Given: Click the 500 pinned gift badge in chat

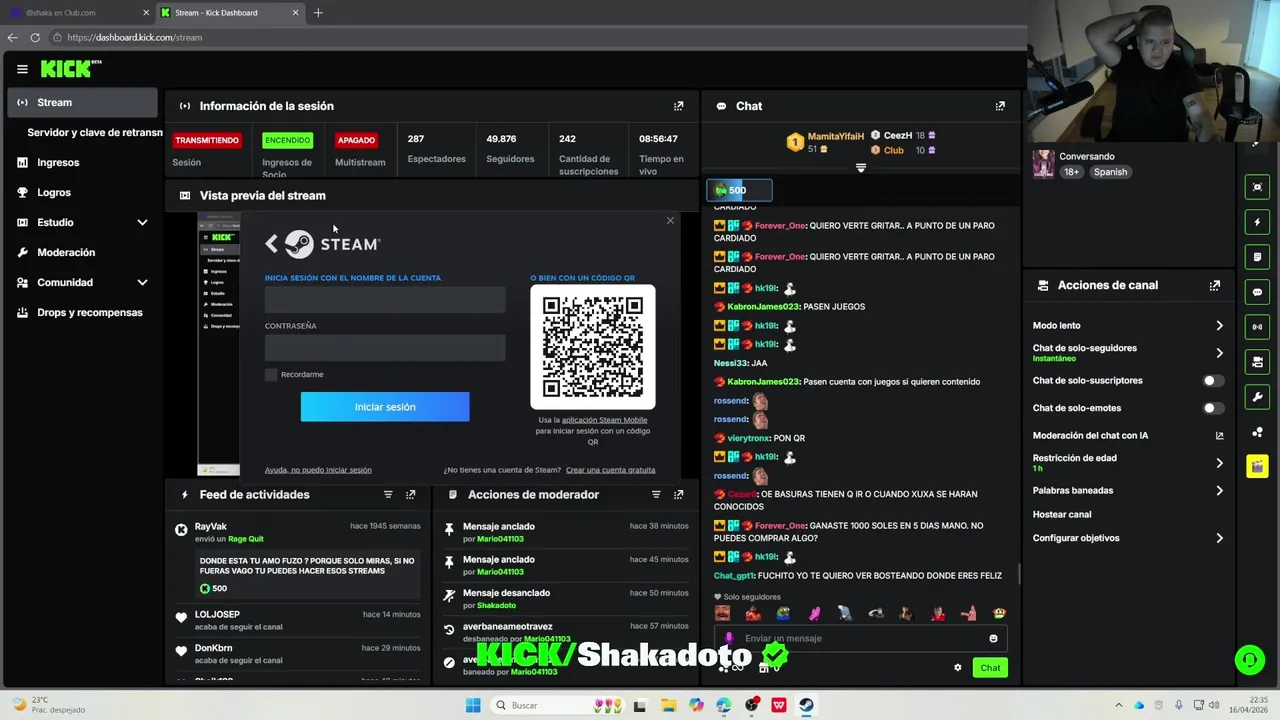Looking at the screenshot, I should pyautogui.click(x=739, y=190).
